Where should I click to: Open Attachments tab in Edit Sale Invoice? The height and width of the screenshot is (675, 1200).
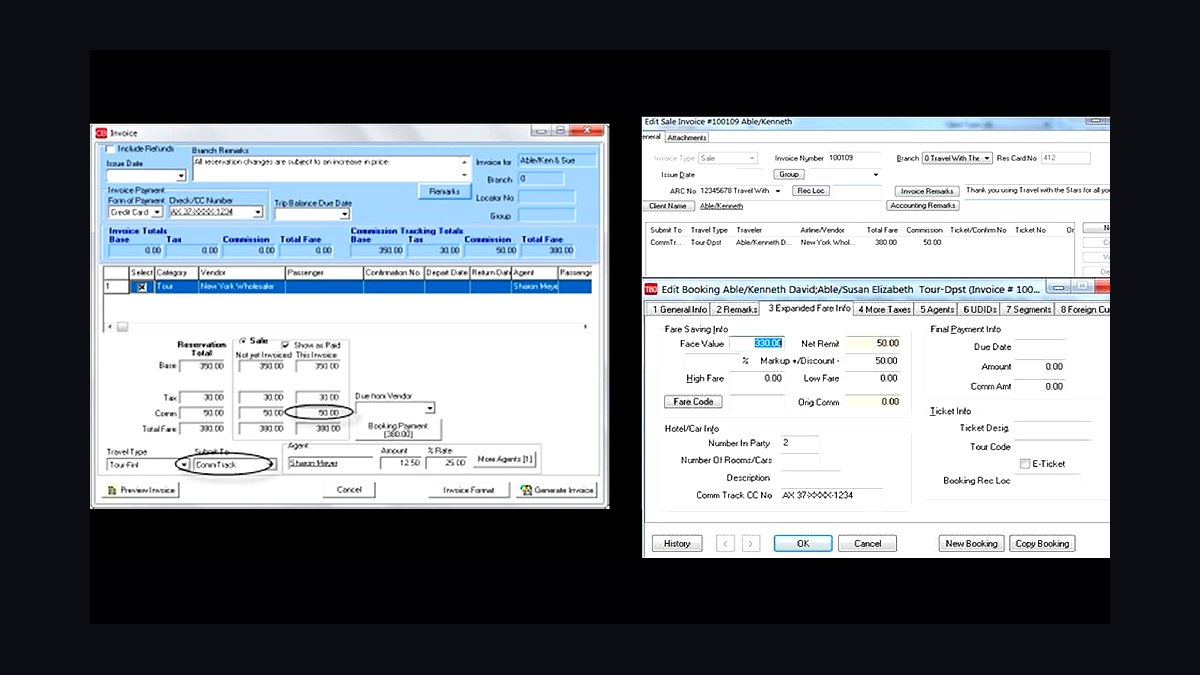(686, 137)
